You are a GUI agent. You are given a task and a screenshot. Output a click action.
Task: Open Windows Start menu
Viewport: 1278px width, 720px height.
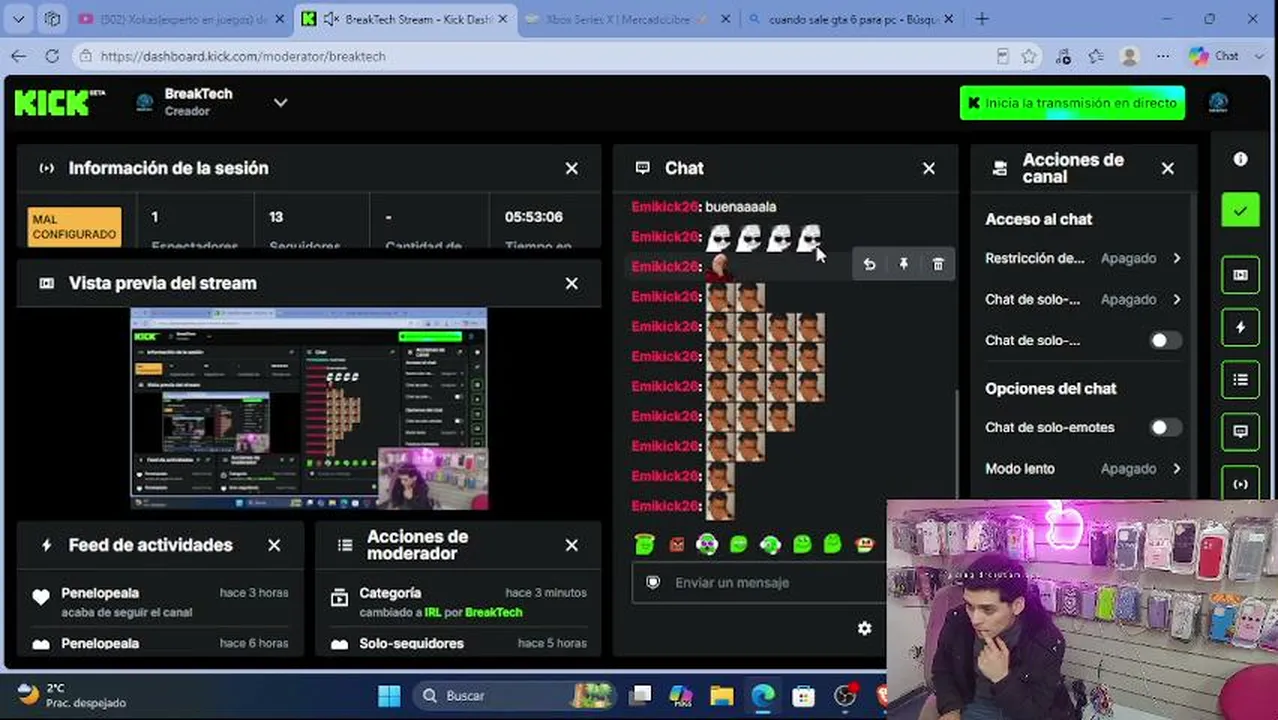pos(389,695)
